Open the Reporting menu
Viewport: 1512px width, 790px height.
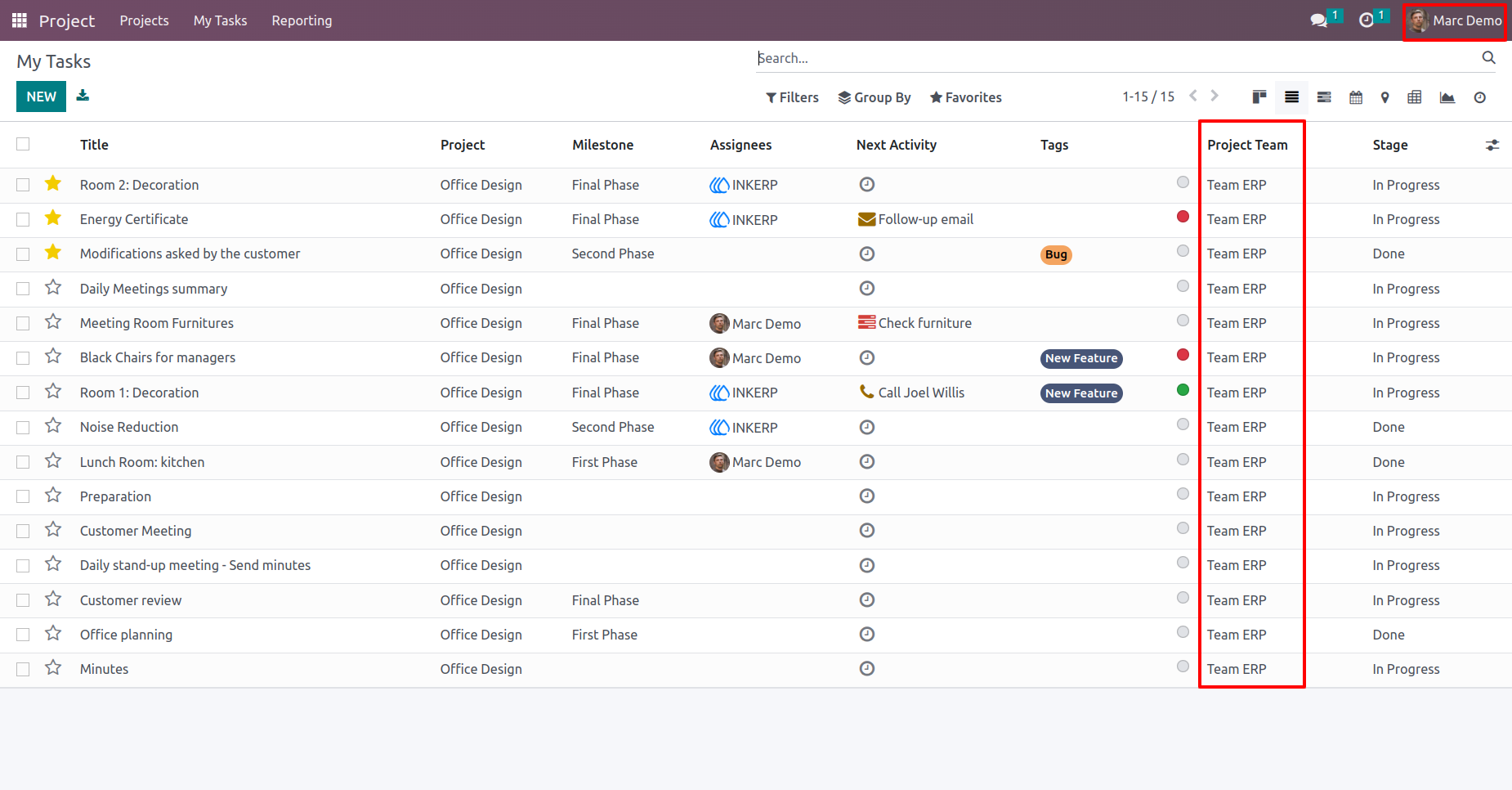pyautogui.click(x=302, y=20)
